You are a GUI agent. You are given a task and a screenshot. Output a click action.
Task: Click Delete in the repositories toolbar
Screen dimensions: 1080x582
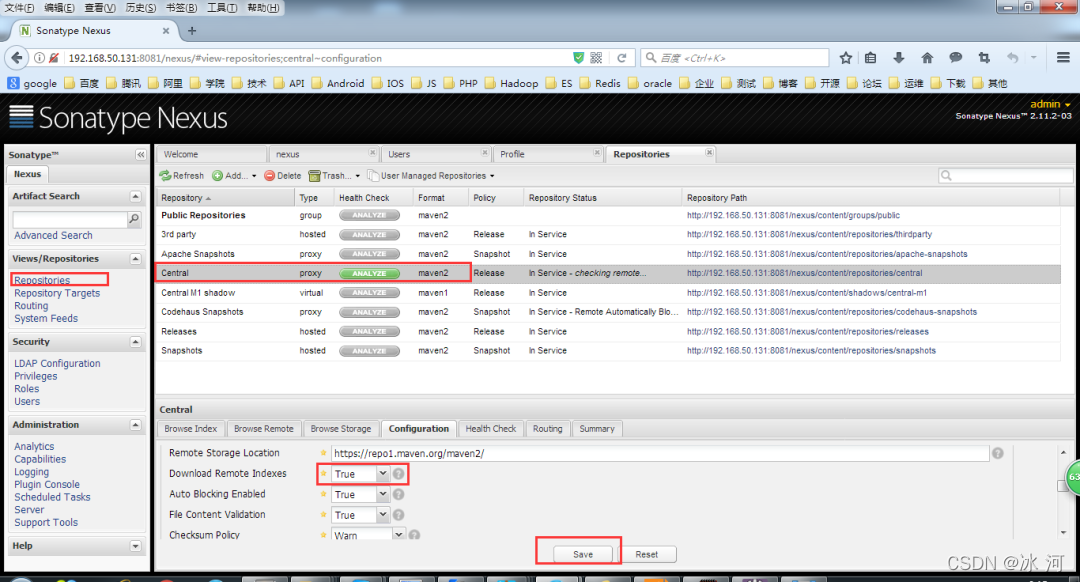click(x=283, y=176)
